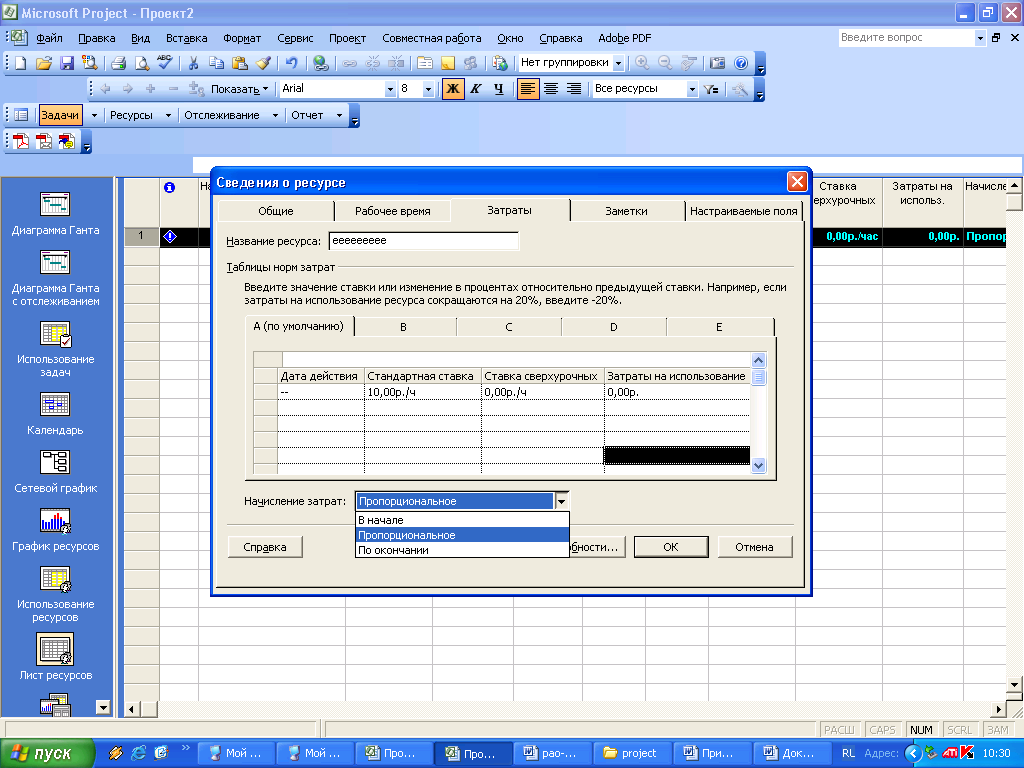1024x768 pixels.
Task: Choose Пропорциональное option in list
Action: pyautogui.click(x=462, y=535)
